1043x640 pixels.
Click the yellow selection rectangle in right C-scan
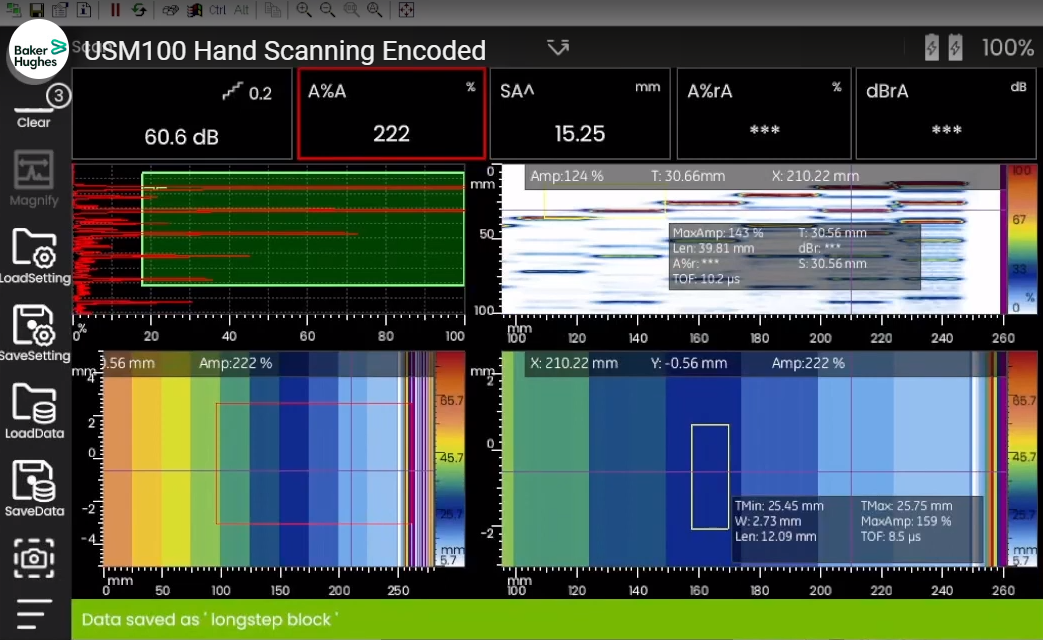click(710, 476)
